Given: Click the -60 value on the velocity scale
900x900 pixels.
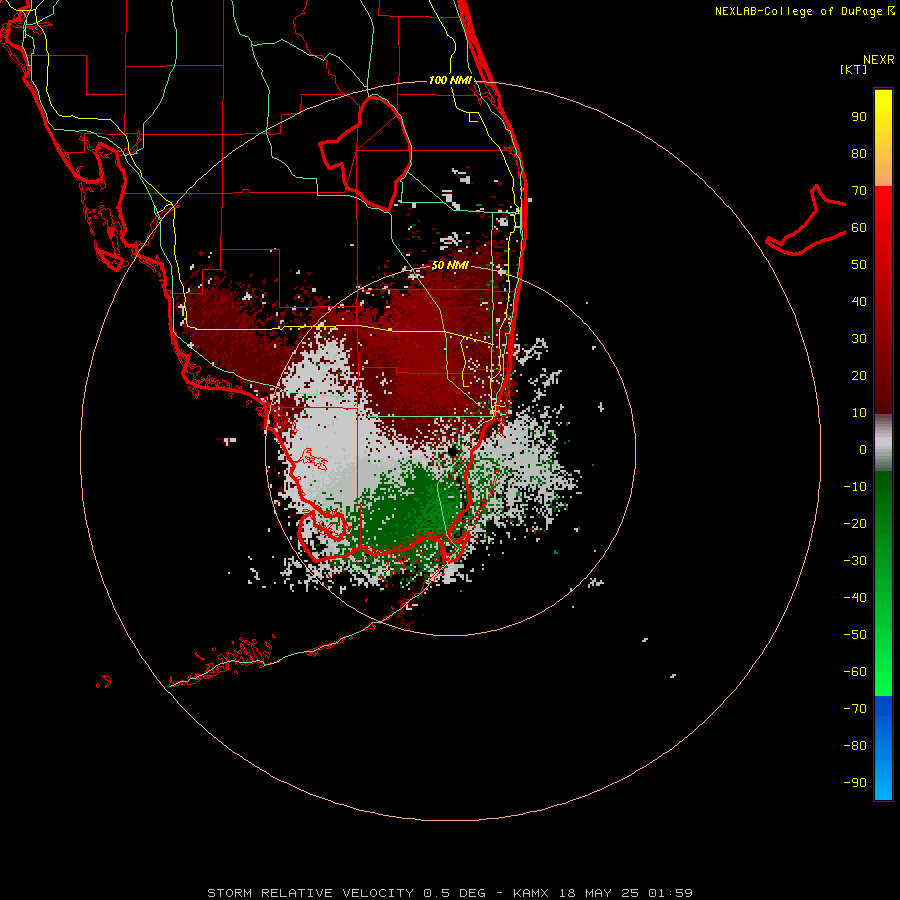Looking at the screenshot, I should pyautogui.click(x=855, y=672).
